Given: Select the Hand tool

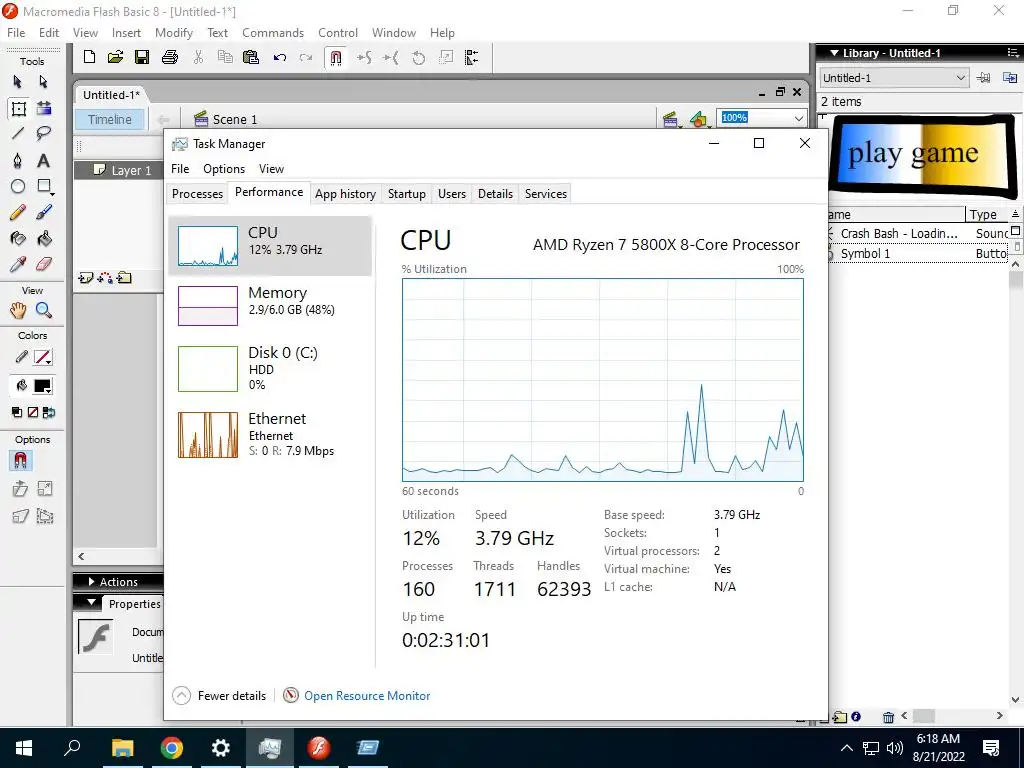Looking at the screenshot, I should point(18,310).
